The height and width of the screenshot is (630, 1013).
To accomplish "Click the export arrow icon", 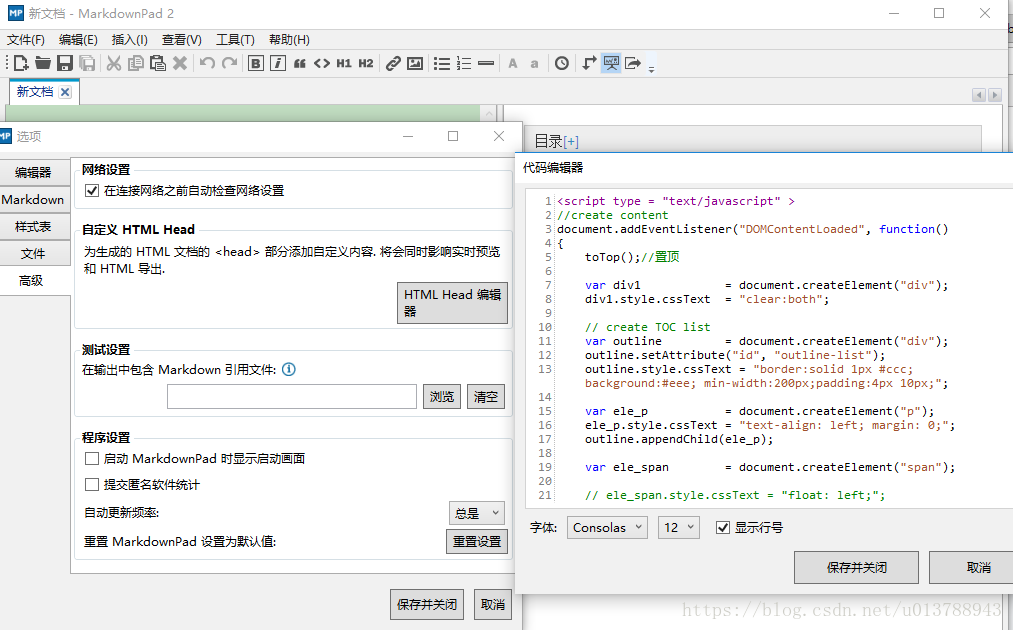I will pyautogui.click(x=633, y=63).
